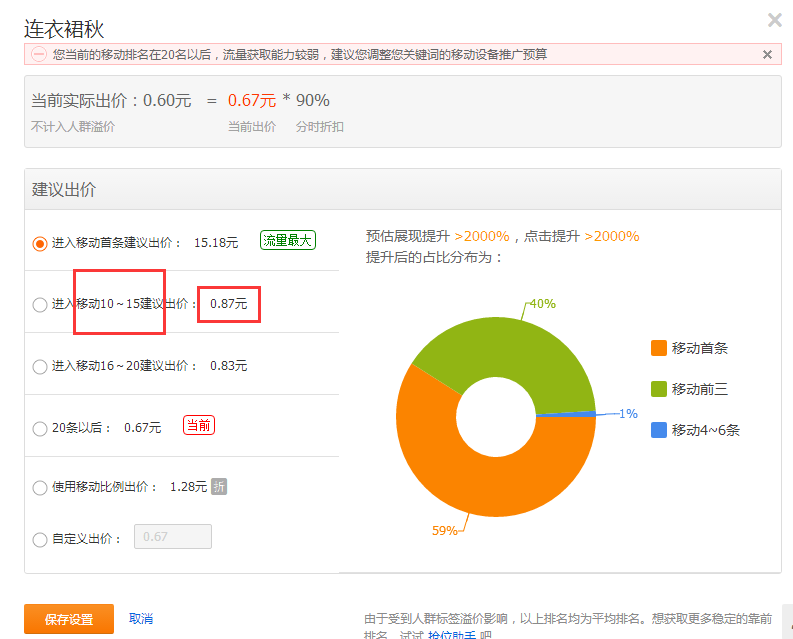Select 进入移动16~20建议出价 radio option
The image size is (793, 639).
tap(40, 366)
